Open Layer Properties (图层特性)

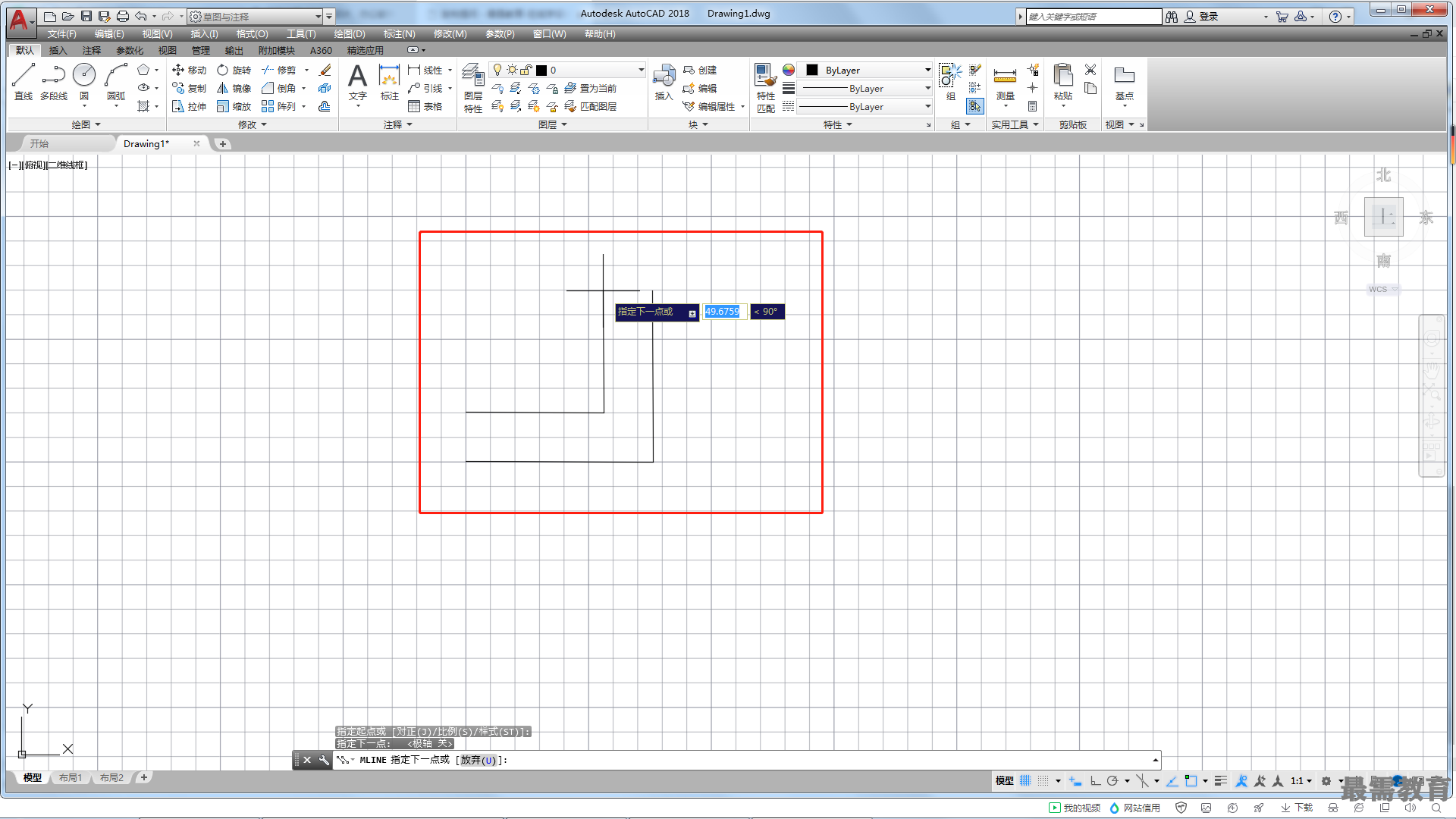[x=473, y=88]
